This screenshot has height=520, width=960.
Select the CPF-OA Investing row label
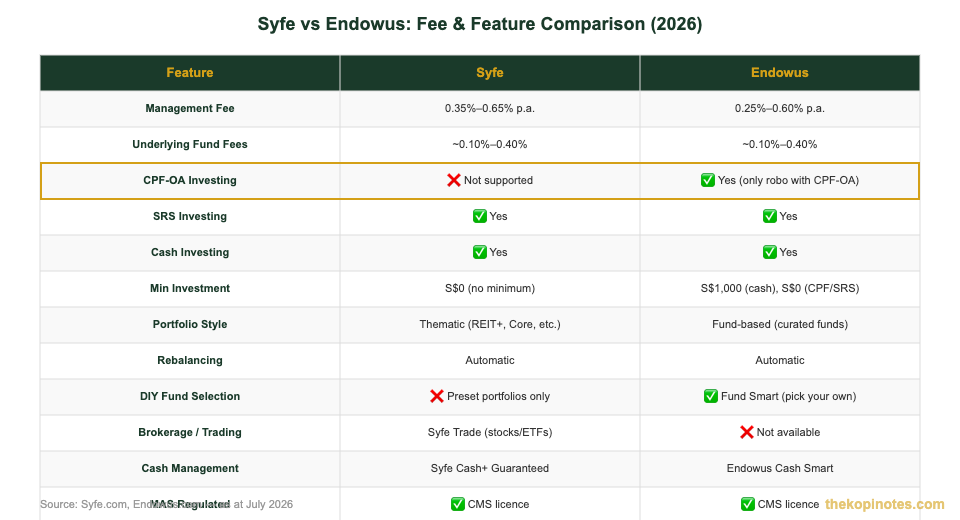coord(190,180)
